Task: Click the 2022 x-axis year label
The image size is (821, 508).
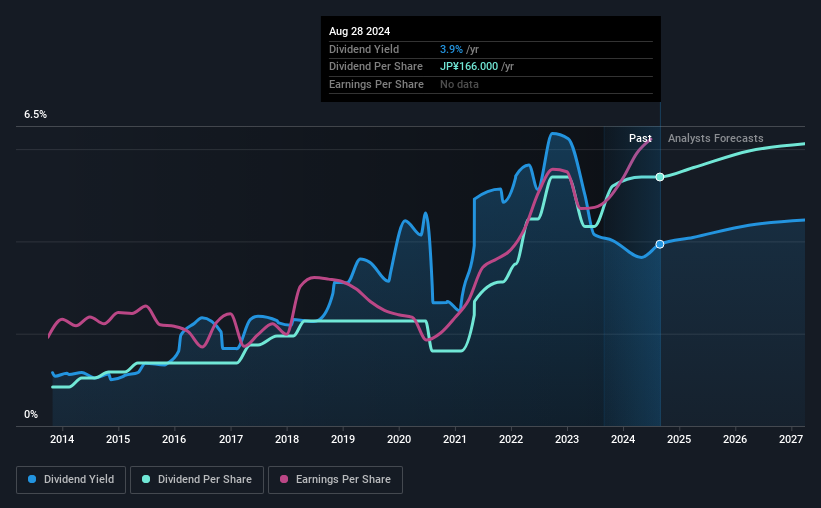Action: point(511,439)
